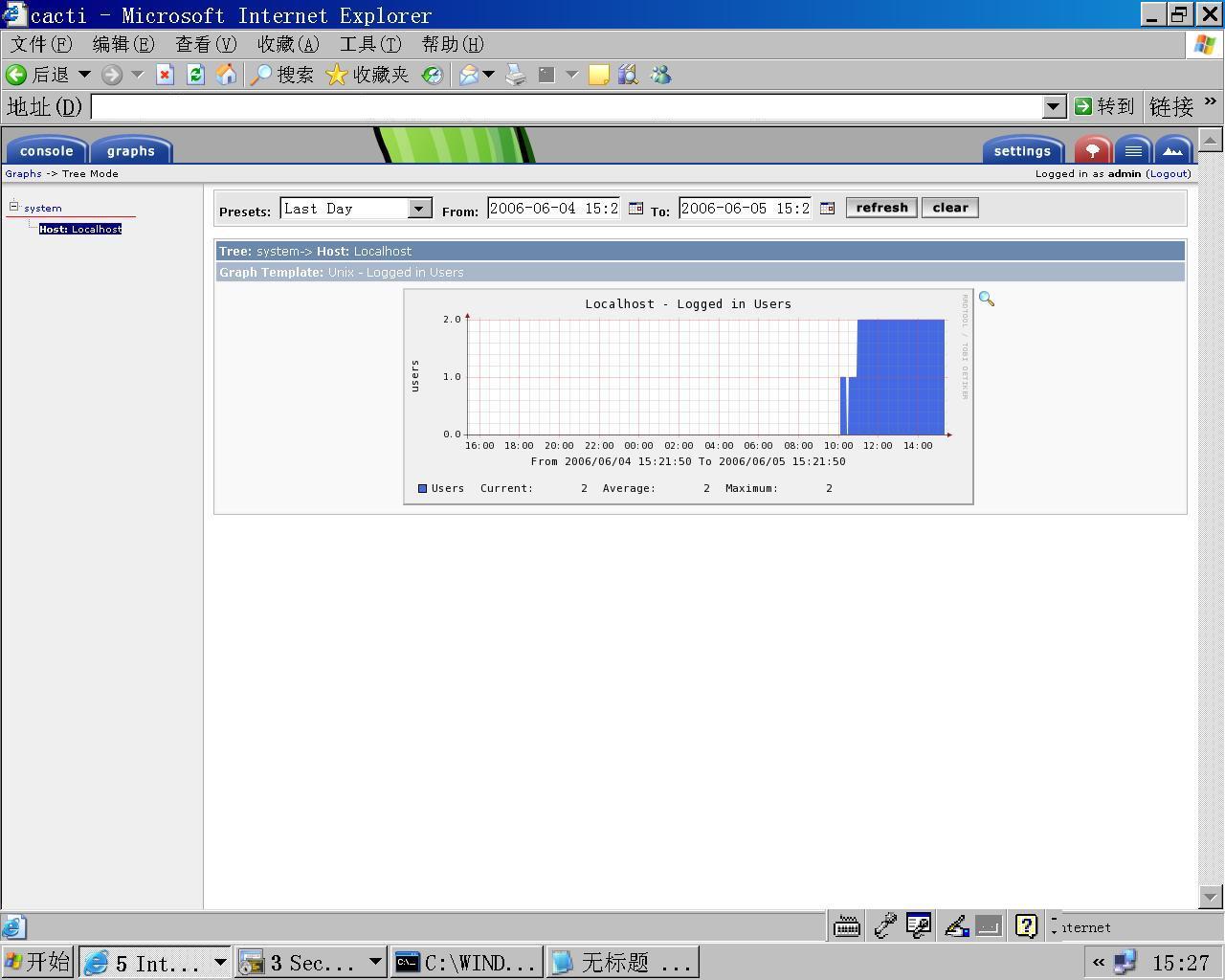
Task: Click the page scrollbar up arrow
Action: tap(1210, 140)
